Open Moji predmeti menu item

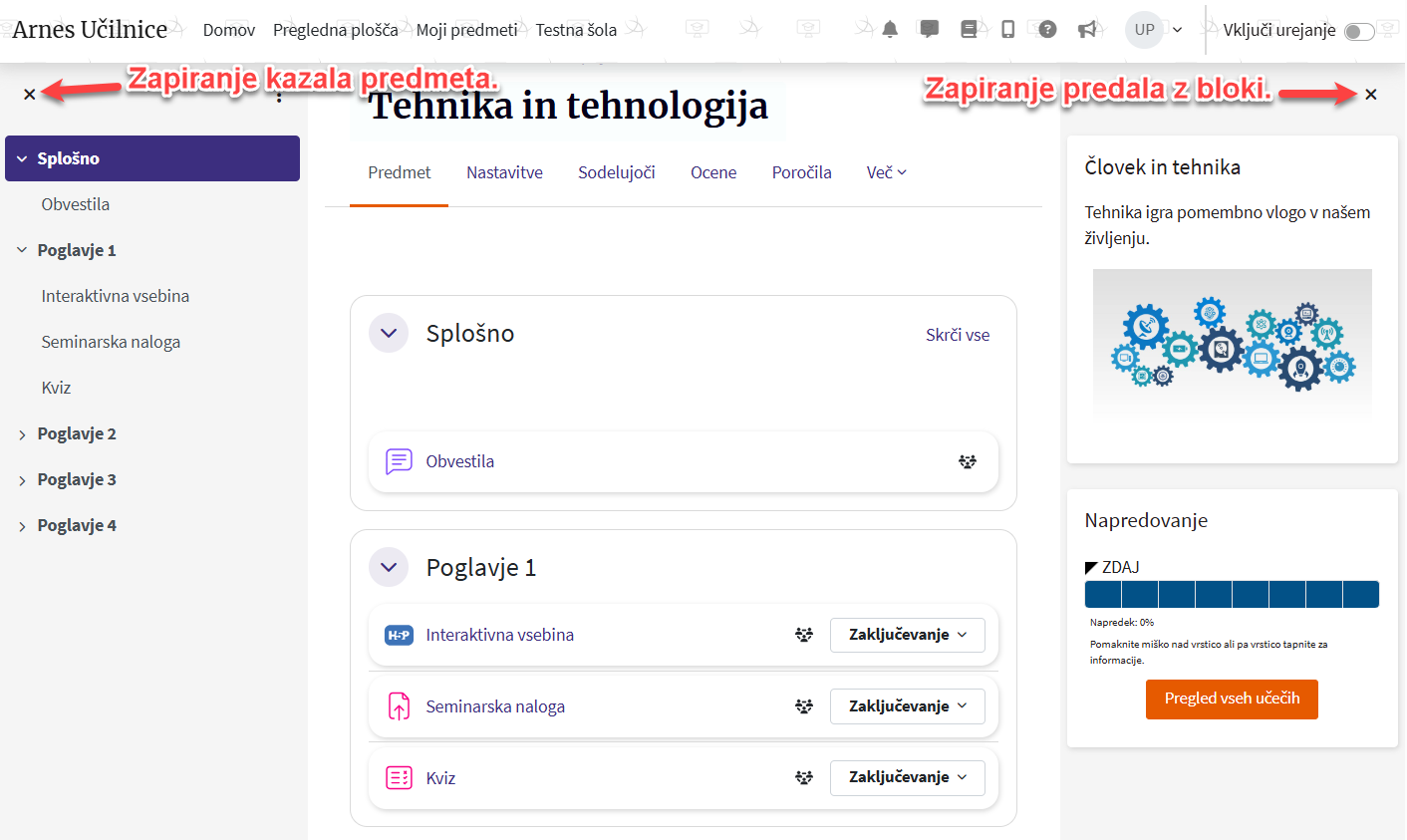pyautogui.click(x=467, y=30)
